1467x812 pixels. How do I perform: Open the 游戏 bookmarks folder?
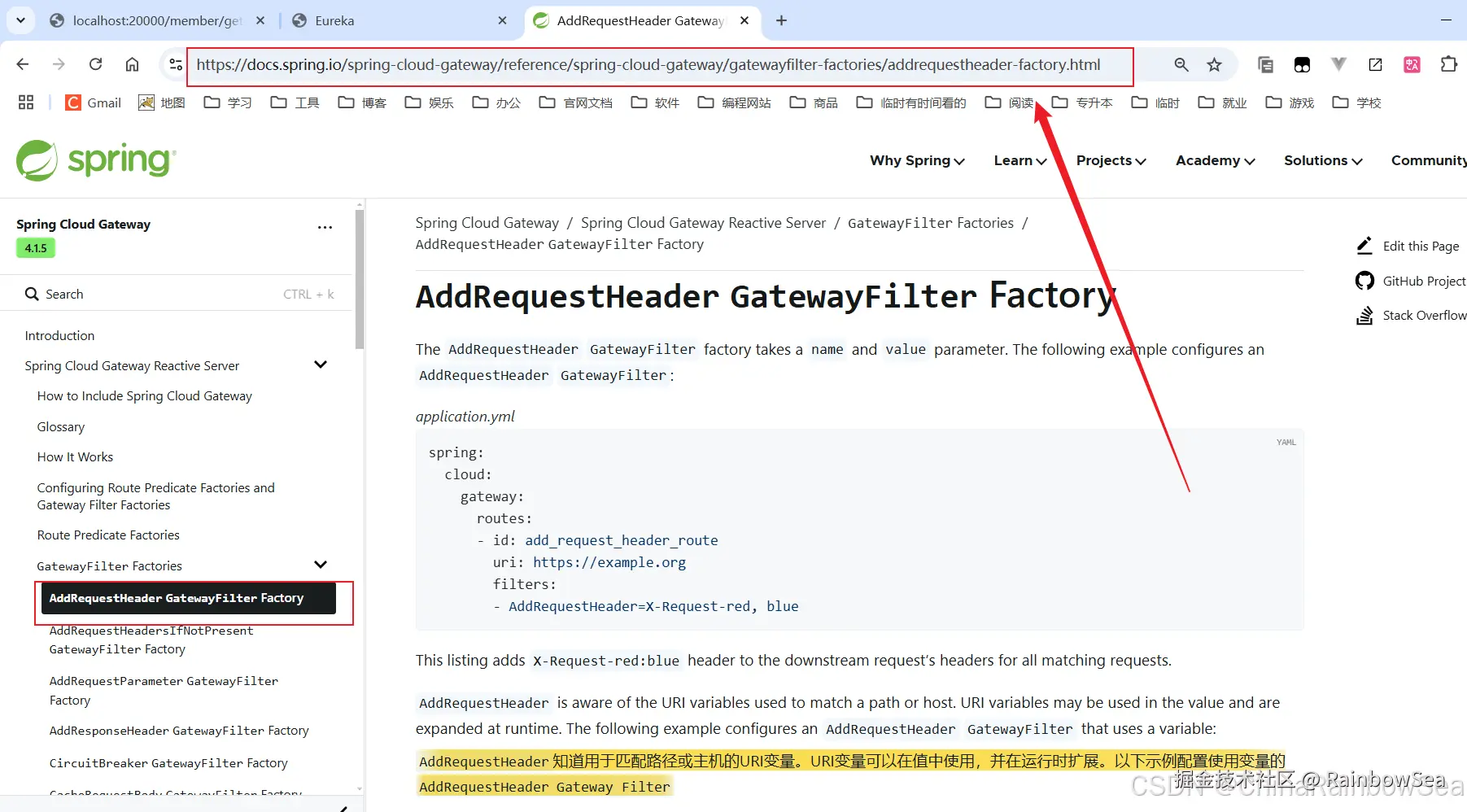(1290, 103)
